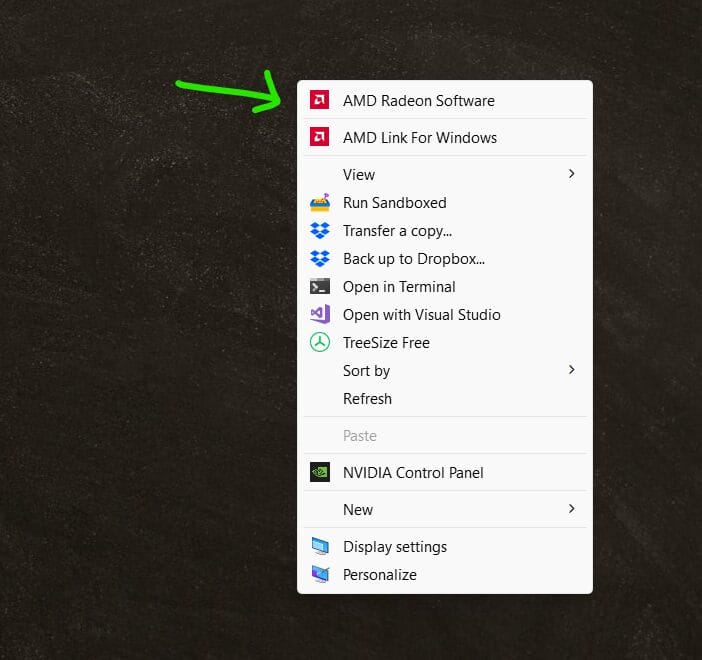The width and height of the screenshot is (702, 660).
Task: Choose Open with Visual Studio
Action: point(445,314)
